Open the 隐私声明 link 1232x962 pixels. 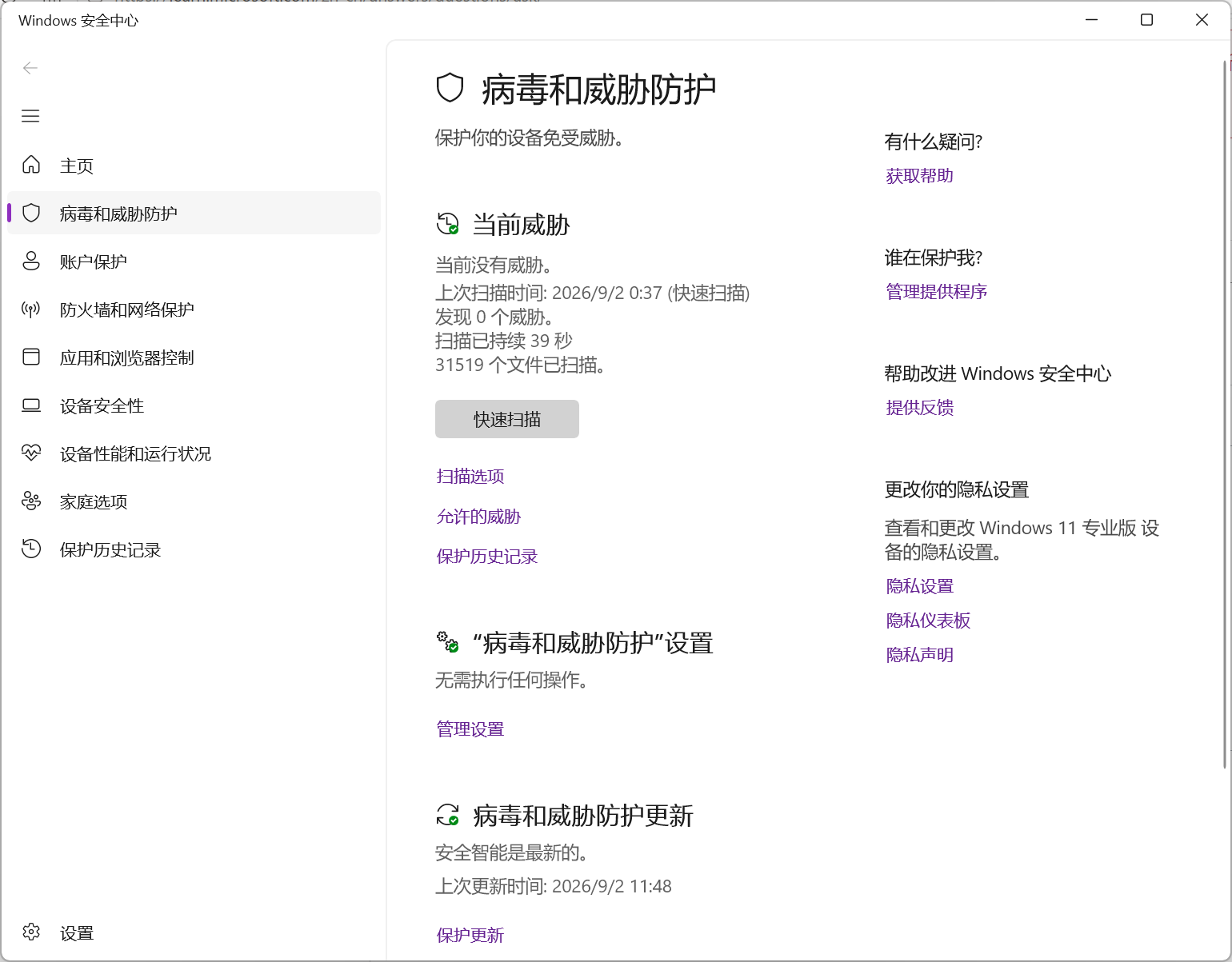click(920, 655)
